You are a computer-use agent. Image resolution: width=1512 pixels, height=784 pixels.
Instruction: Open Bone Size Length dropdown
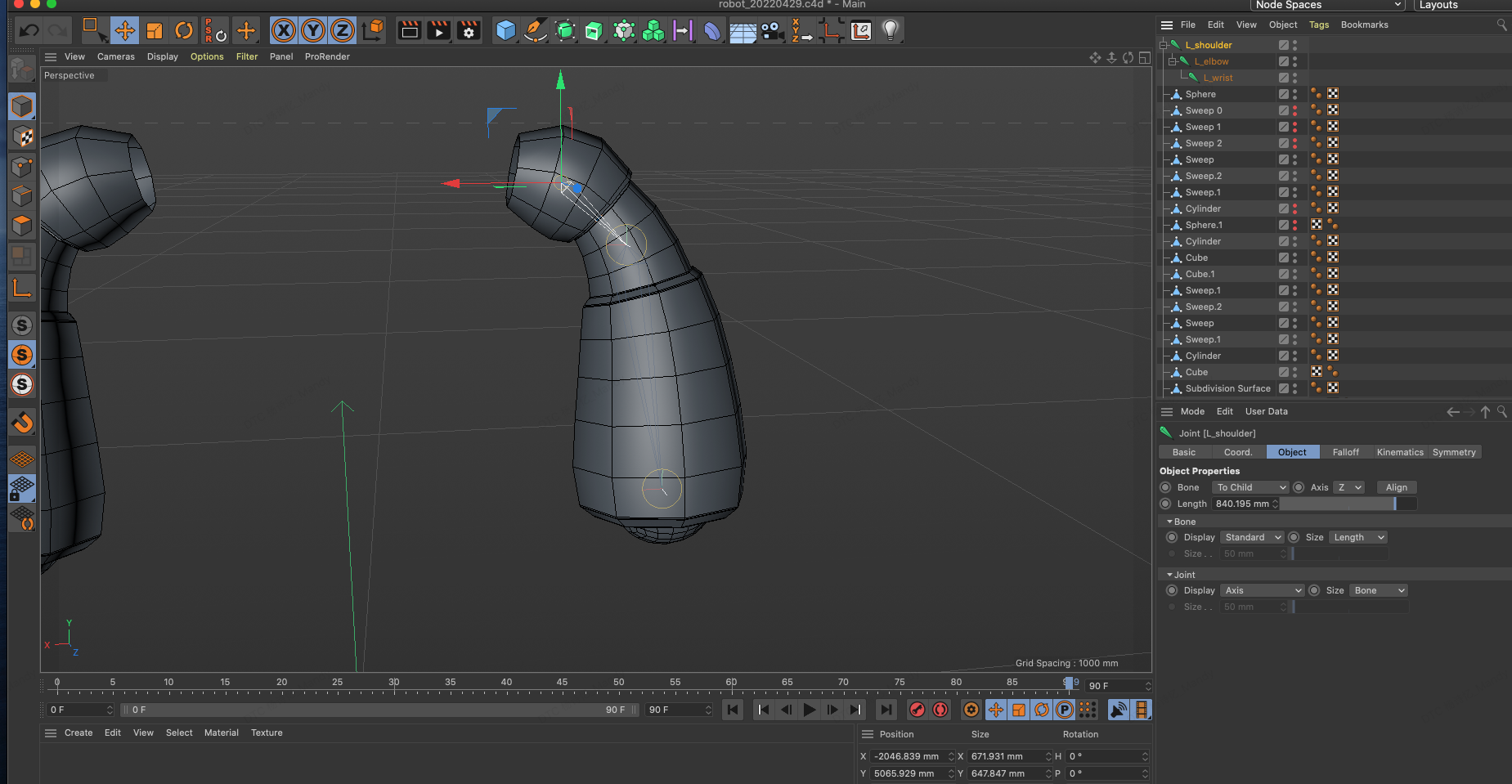(1358, 537)
